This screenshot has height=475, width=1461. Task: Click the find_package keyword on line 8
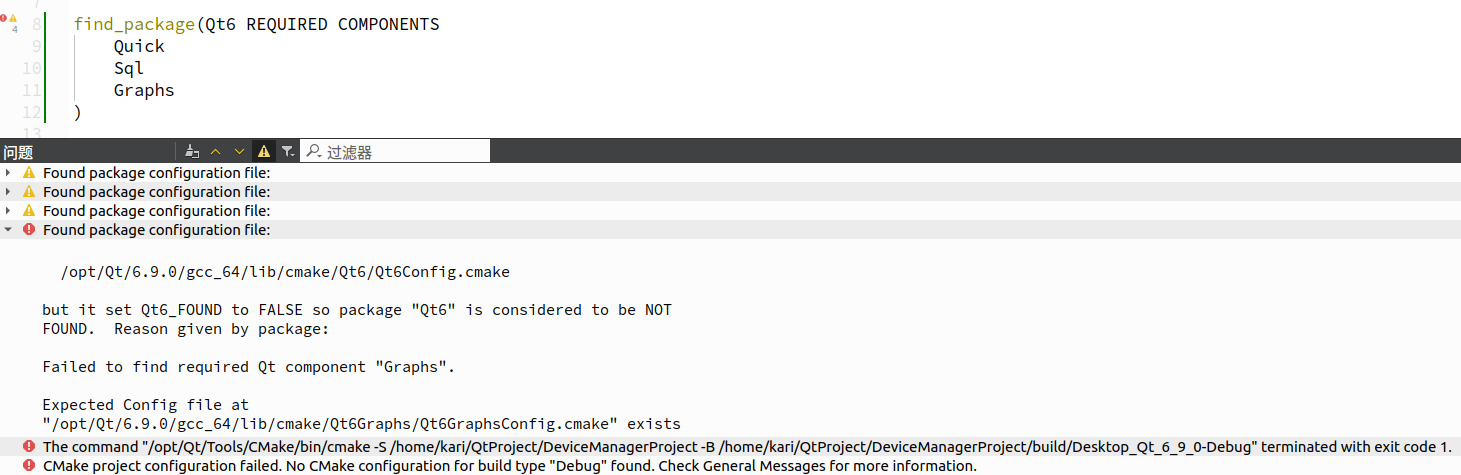(x=135, y=24)
